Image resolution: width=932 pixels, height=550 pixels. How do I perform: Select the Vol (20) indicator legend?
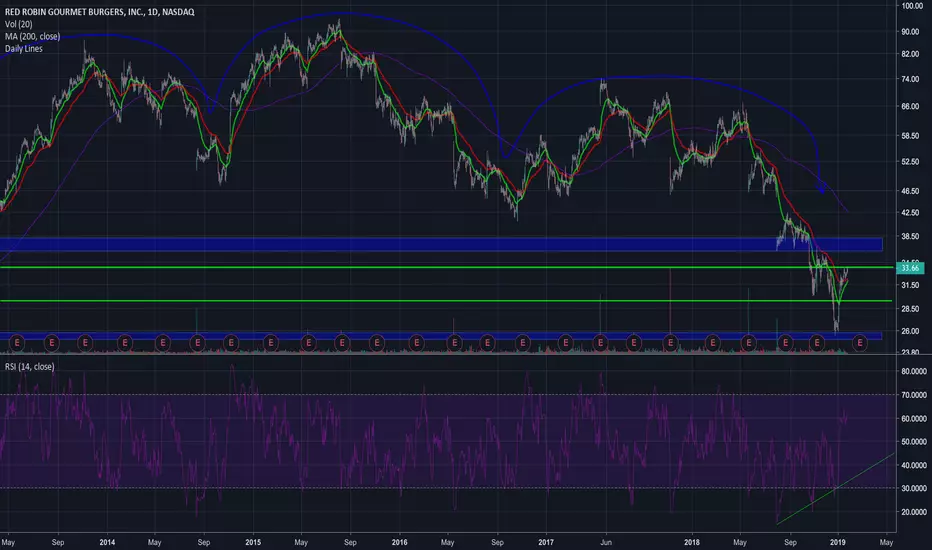18,24
